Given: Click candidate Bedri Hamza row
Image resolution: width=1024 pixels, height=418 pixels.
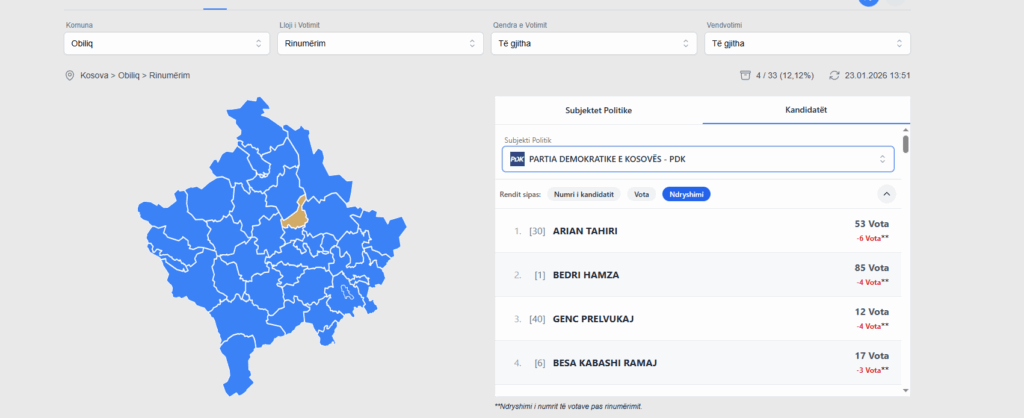Looking at the screenshot, I should click(x=700, y=275).
